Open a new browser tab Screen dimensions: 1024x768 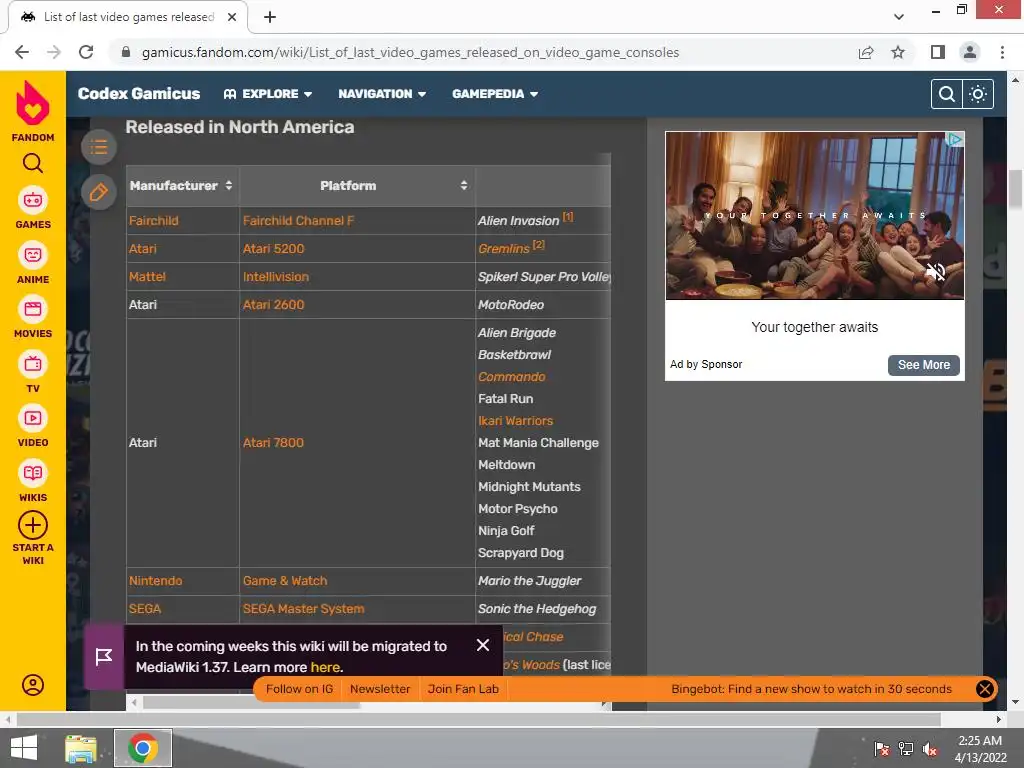click(x=270, y=17)
